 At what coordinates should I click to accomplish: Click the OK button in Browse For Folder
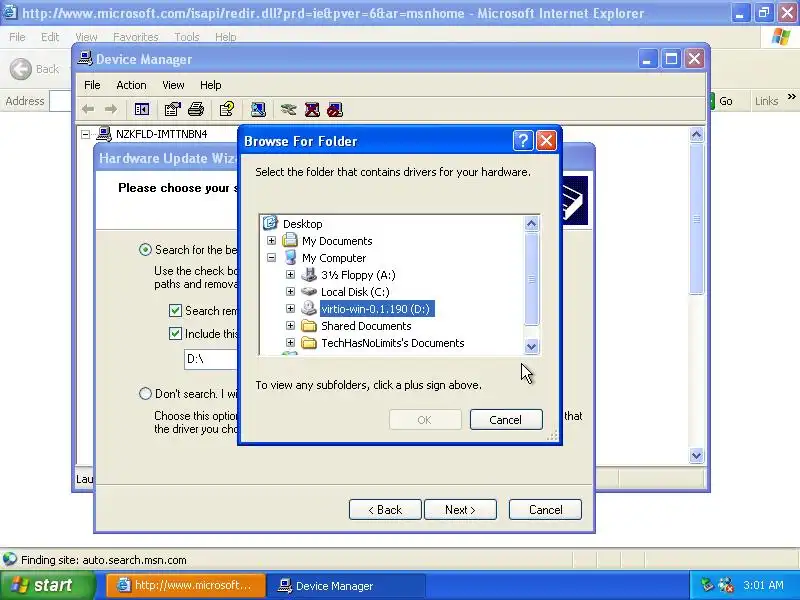click(x=424, y=419)
